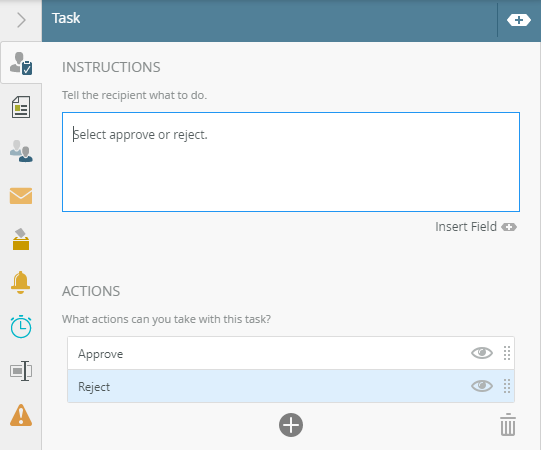Open the Reminders bell tab
This screenshot has width=541, height=450.
point(21,283)
